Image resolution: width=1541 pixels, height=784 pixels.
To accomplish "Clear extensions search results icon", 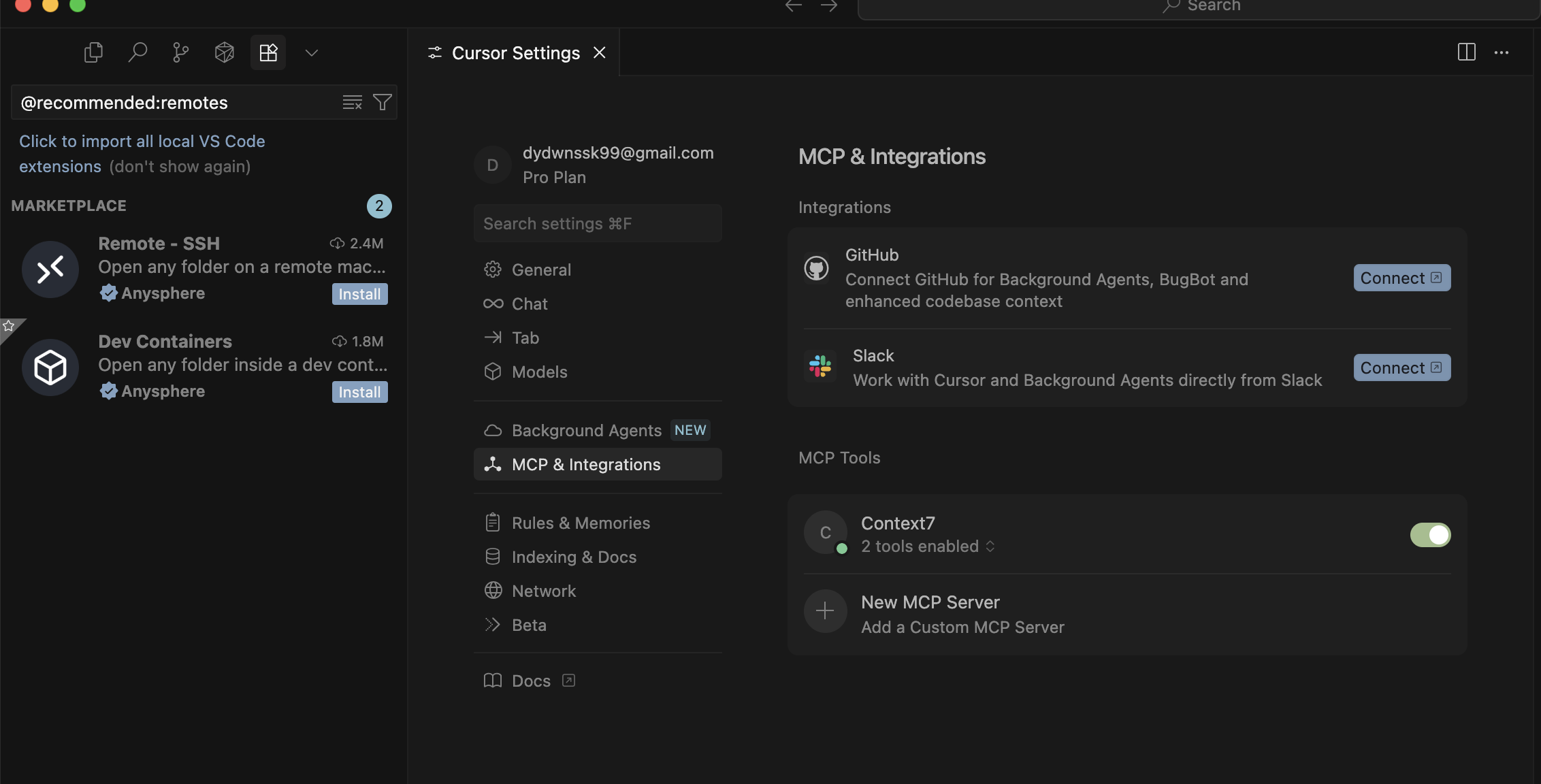I will pyautogui.click(x=352, y=103).
